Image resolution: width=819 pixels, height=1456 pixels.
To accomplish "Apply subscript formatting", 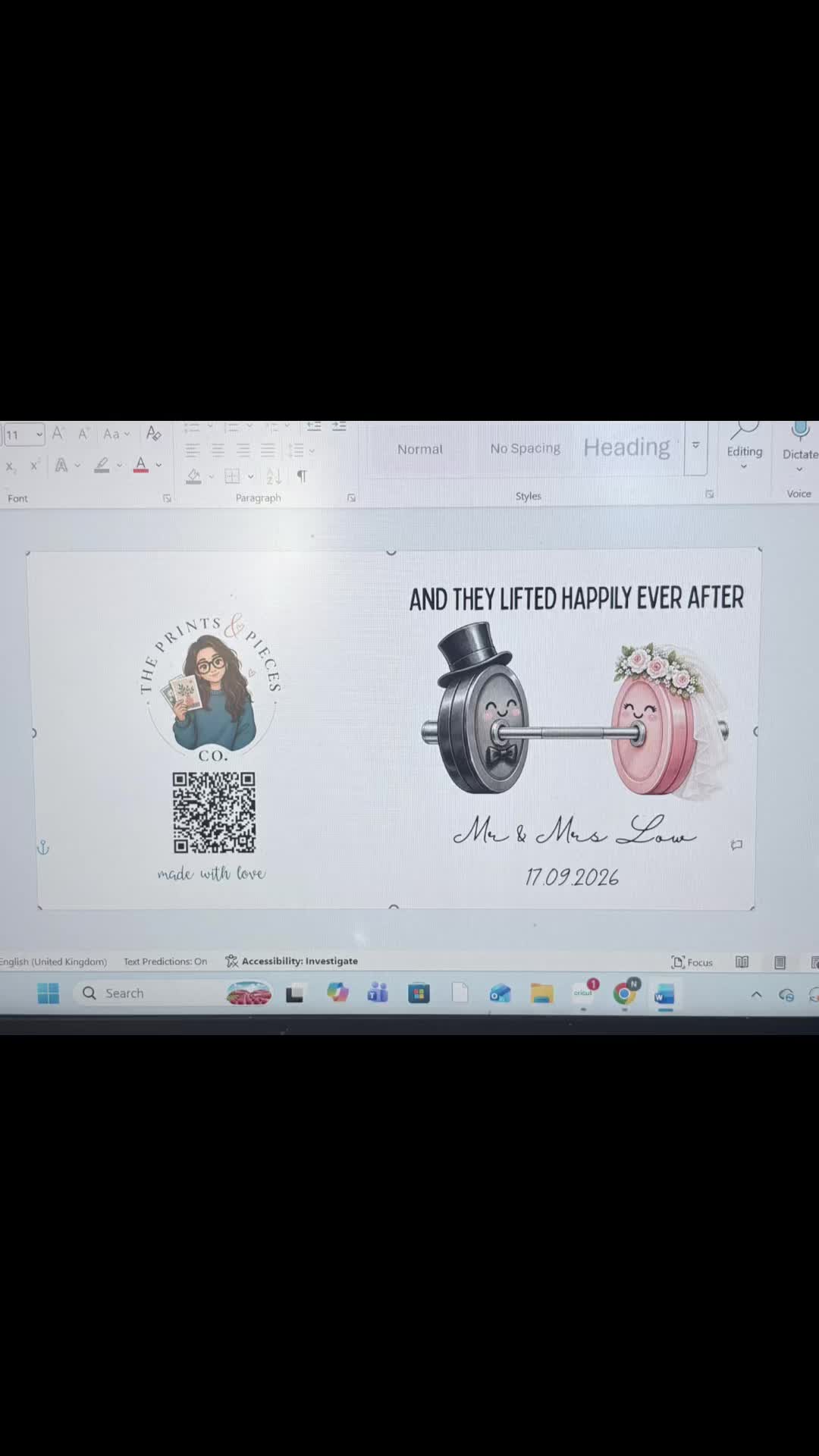I will click(x=11, y=466).
